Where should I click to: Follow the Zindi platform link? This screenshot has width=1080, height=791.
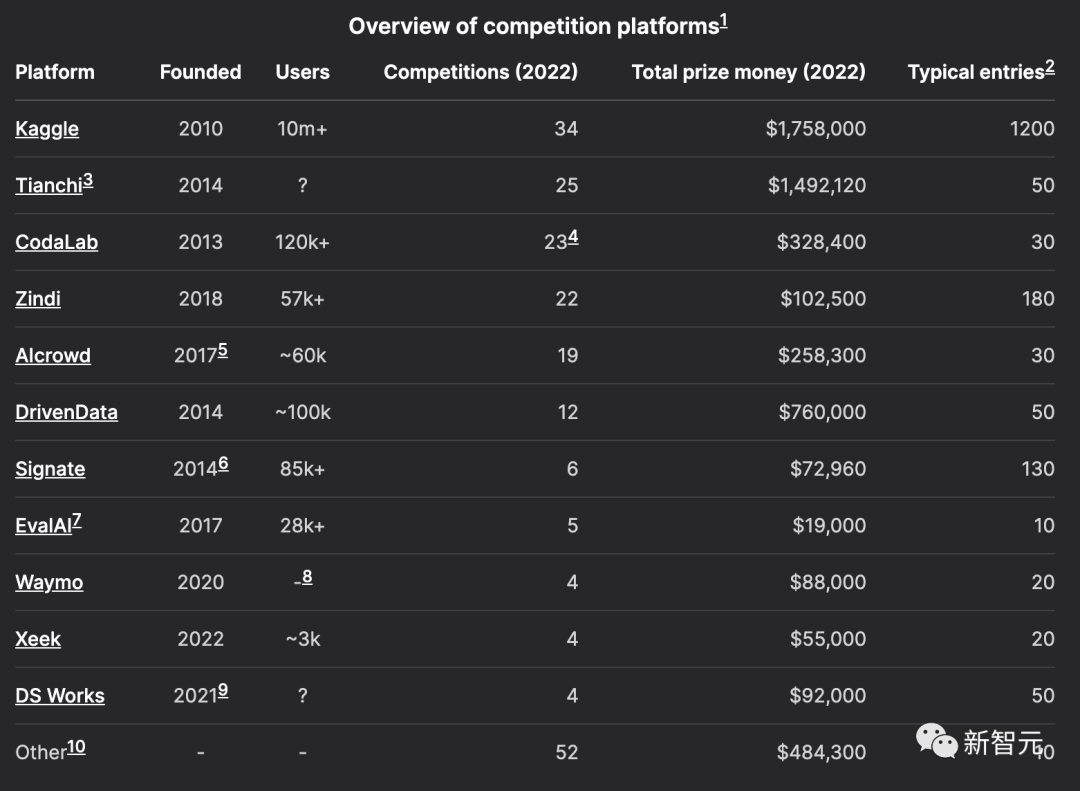click(38, 299)
